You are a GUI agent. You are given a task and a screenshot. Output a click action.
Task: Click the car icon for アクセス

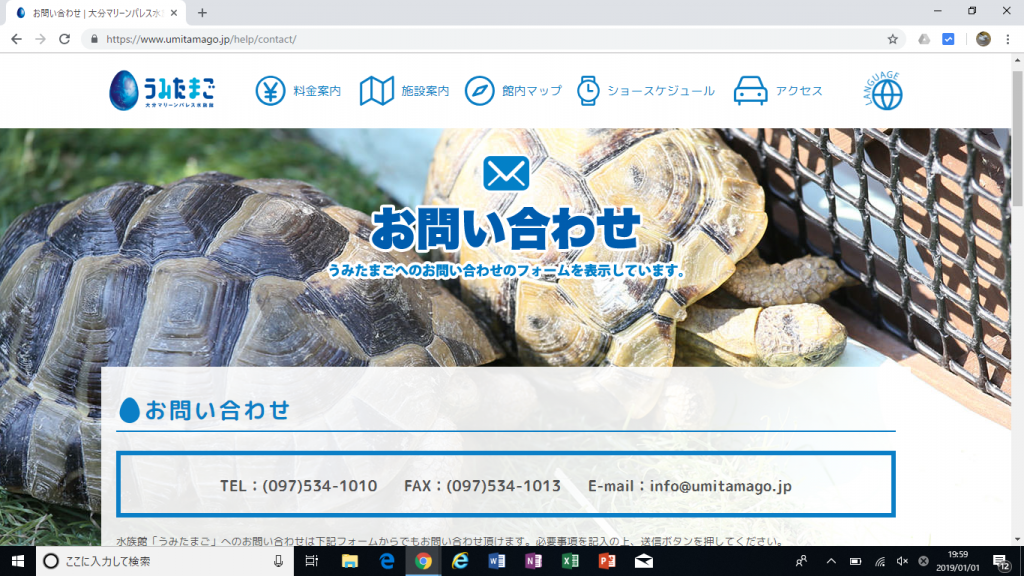[x=750, y=91]
